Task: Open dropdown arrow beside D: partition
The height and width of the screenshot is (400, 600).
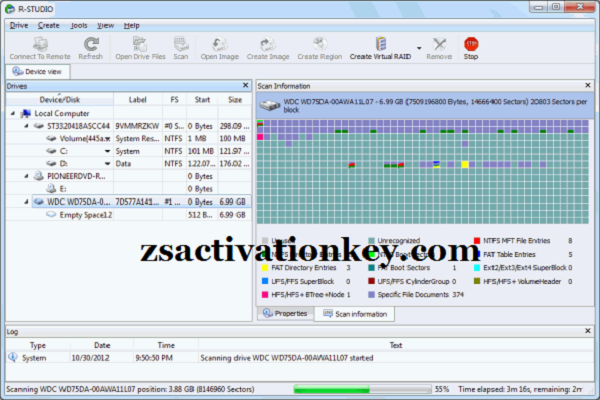Action: tap(108, 164)
